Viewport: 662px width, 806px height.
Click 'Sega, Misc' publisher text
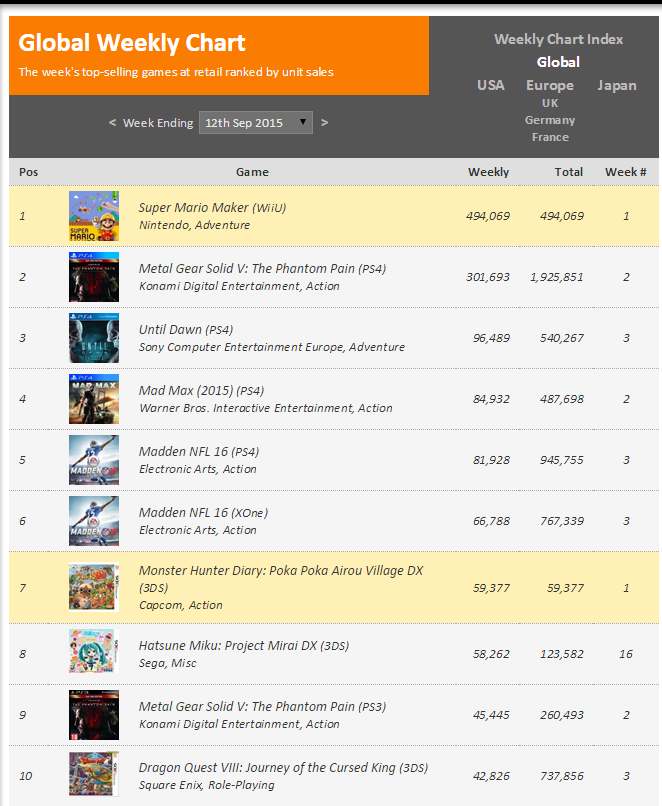coord(168,664)
